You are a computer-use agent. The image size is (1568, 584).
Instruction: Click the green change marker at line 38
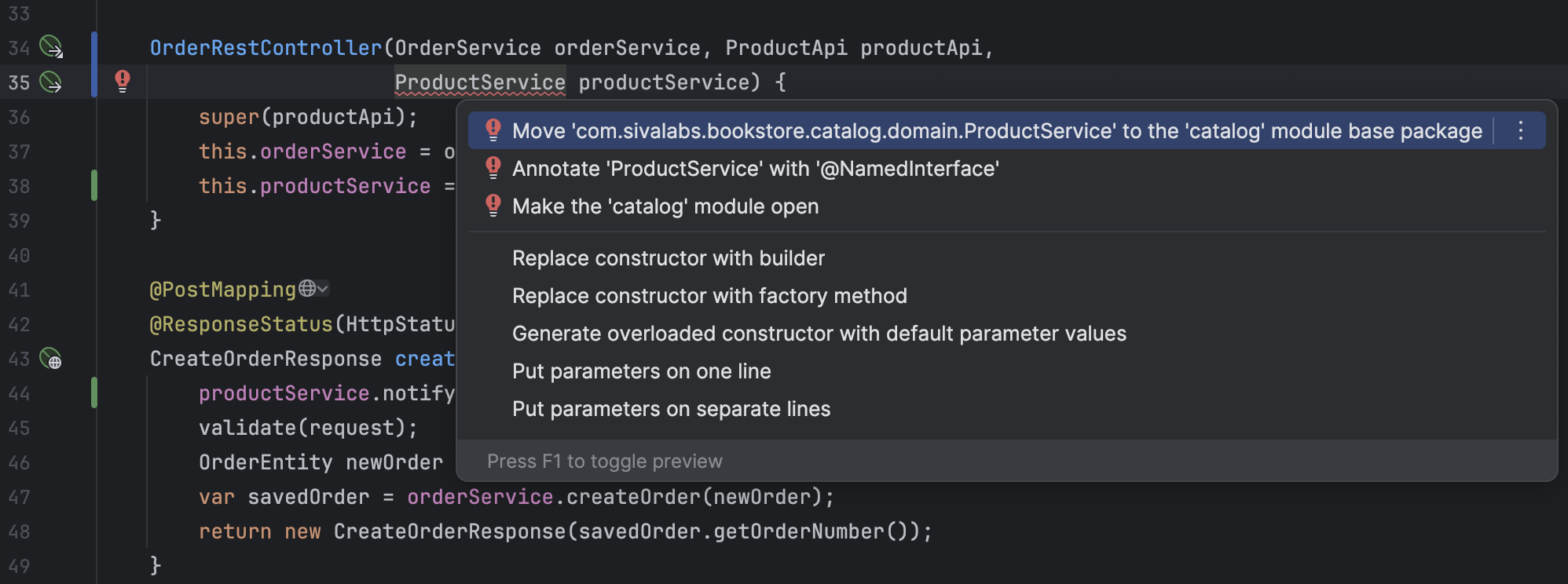point(93,186)
